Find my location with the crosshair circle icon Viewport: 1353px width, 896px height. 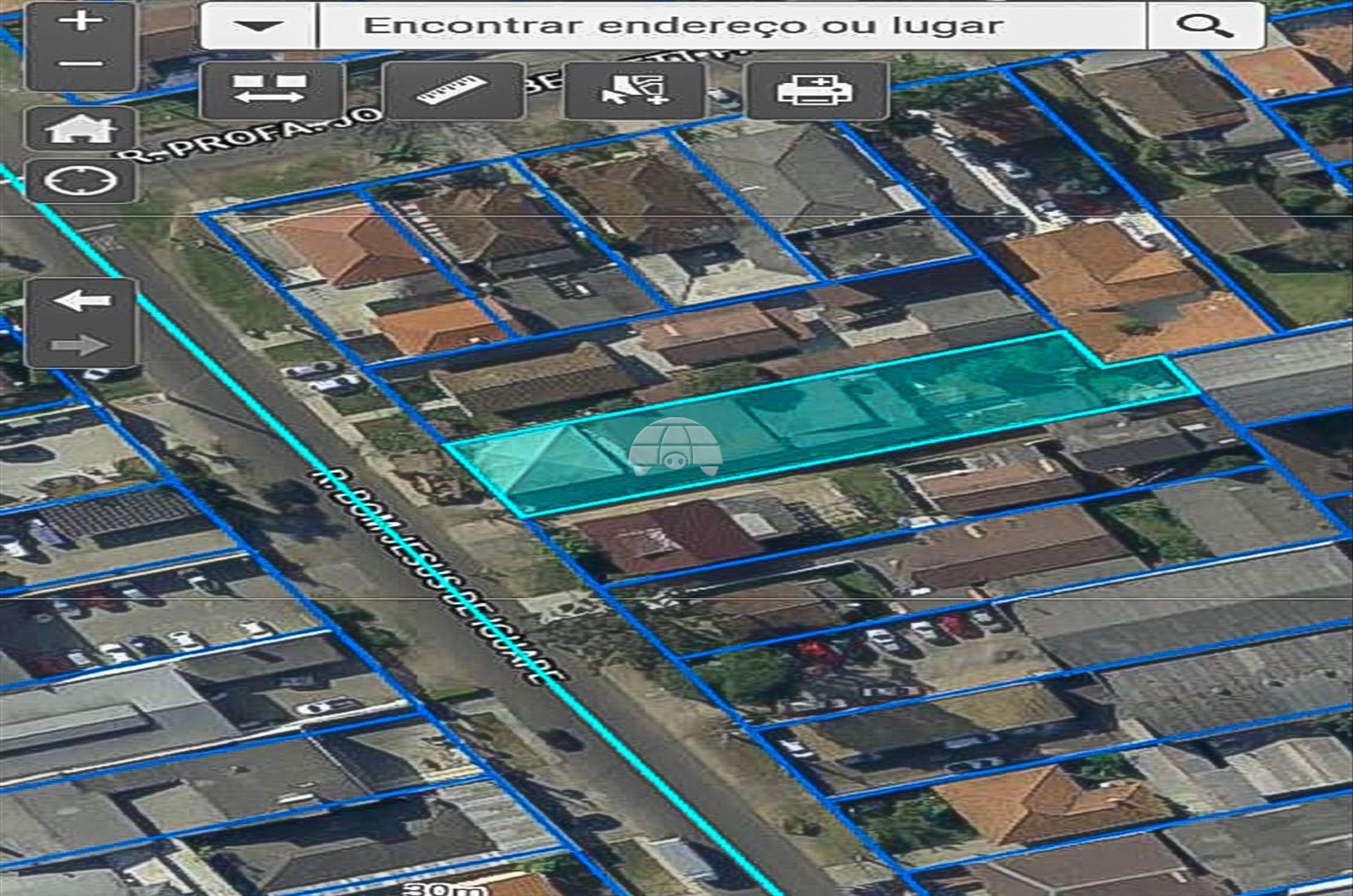[x=81, y=180]
